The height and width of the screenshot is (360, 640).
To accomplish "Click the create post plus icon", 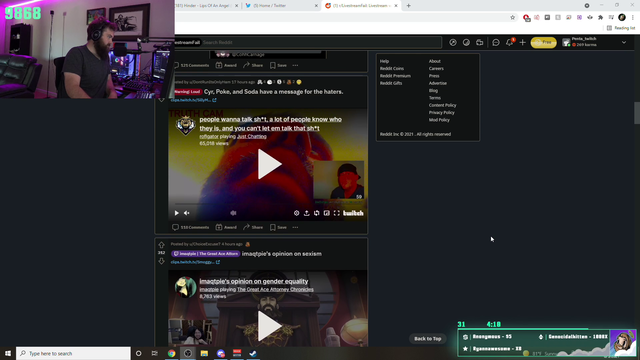I will pos(522,42).
